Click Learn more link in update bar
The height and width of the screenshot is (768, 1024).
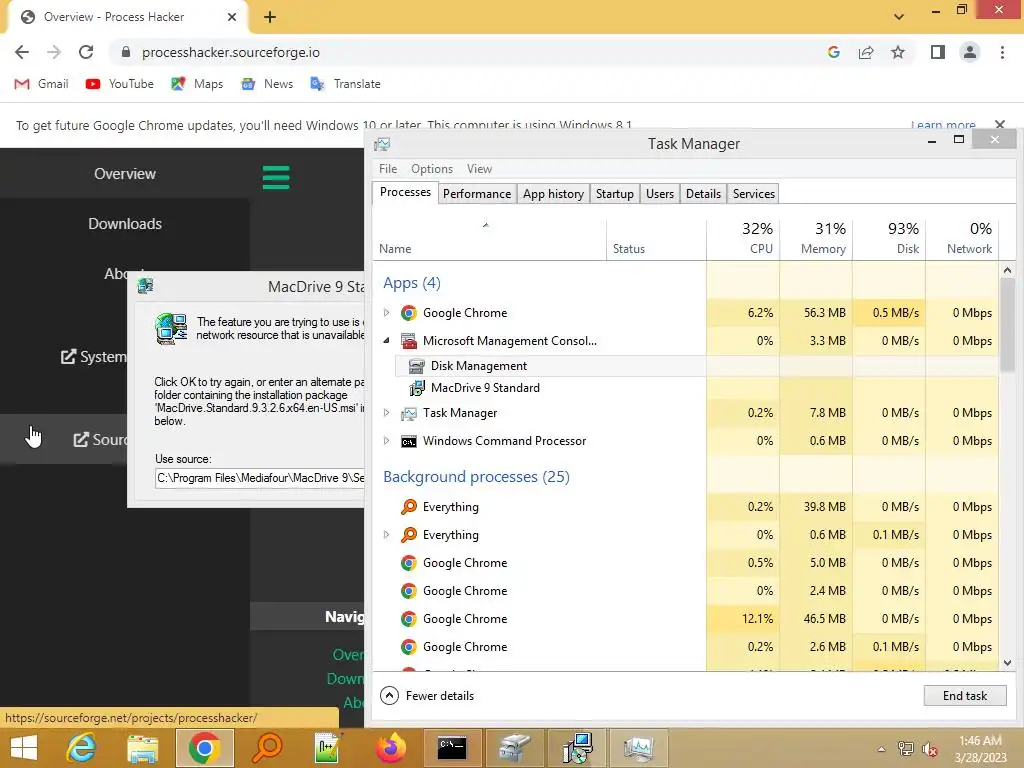(943, 125)
